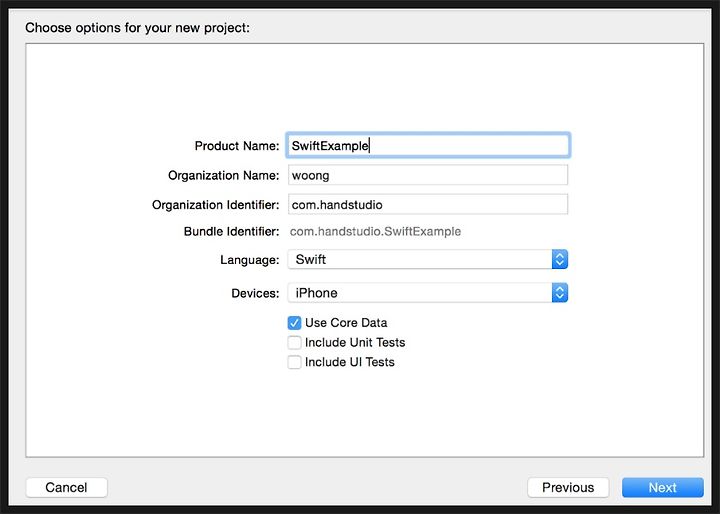720x514 pixels.
Task: Go back with the Previous button
Action: pyautogui.click(x=568, y=487)
